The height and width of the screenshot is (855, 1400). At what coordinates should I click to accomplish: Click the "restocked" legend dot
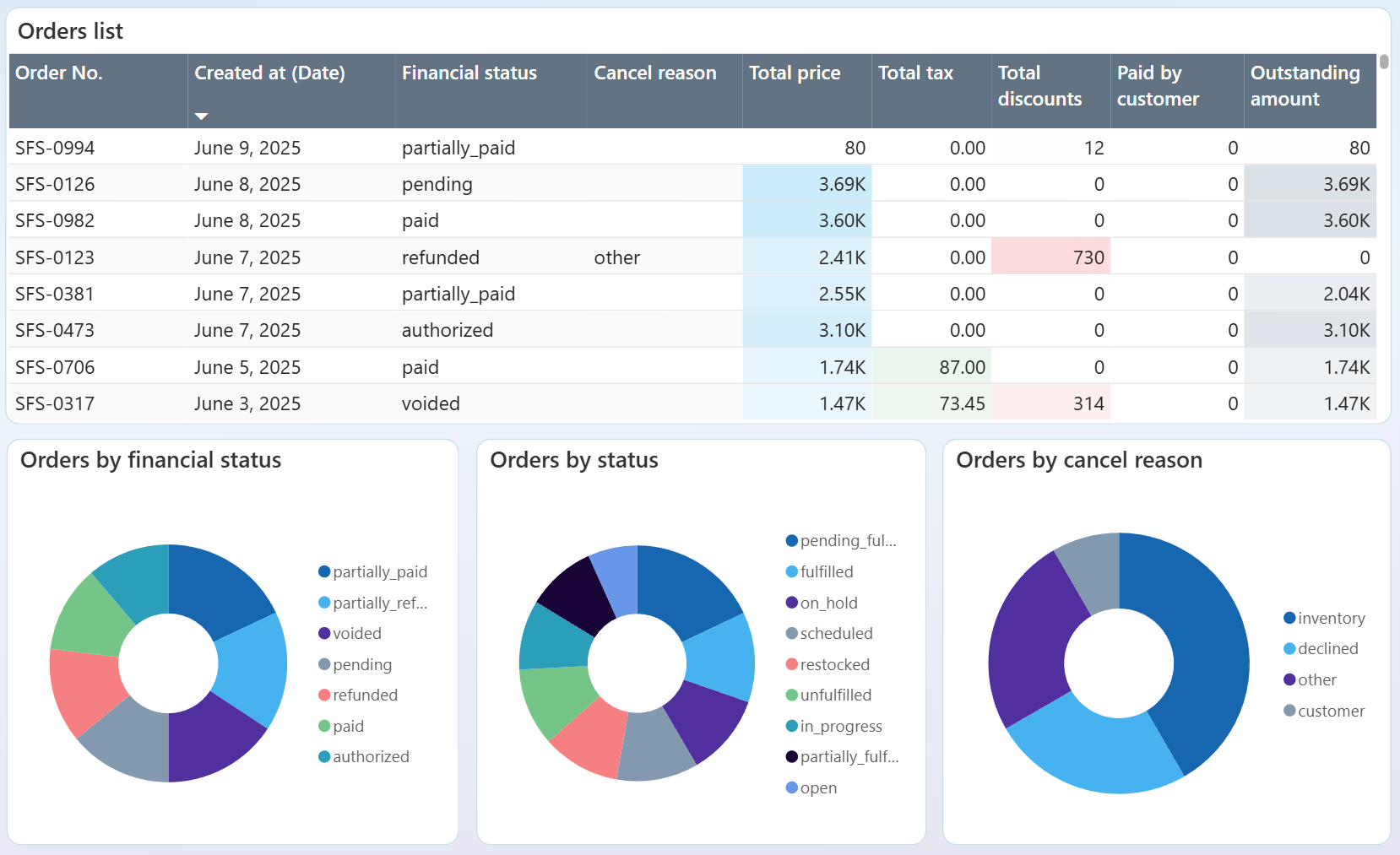[x=790, y=664]
